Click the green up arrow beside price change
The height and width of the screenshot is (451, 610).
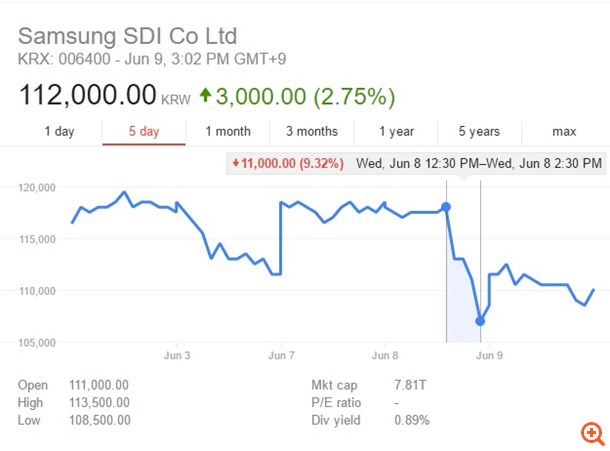[205, 97]
